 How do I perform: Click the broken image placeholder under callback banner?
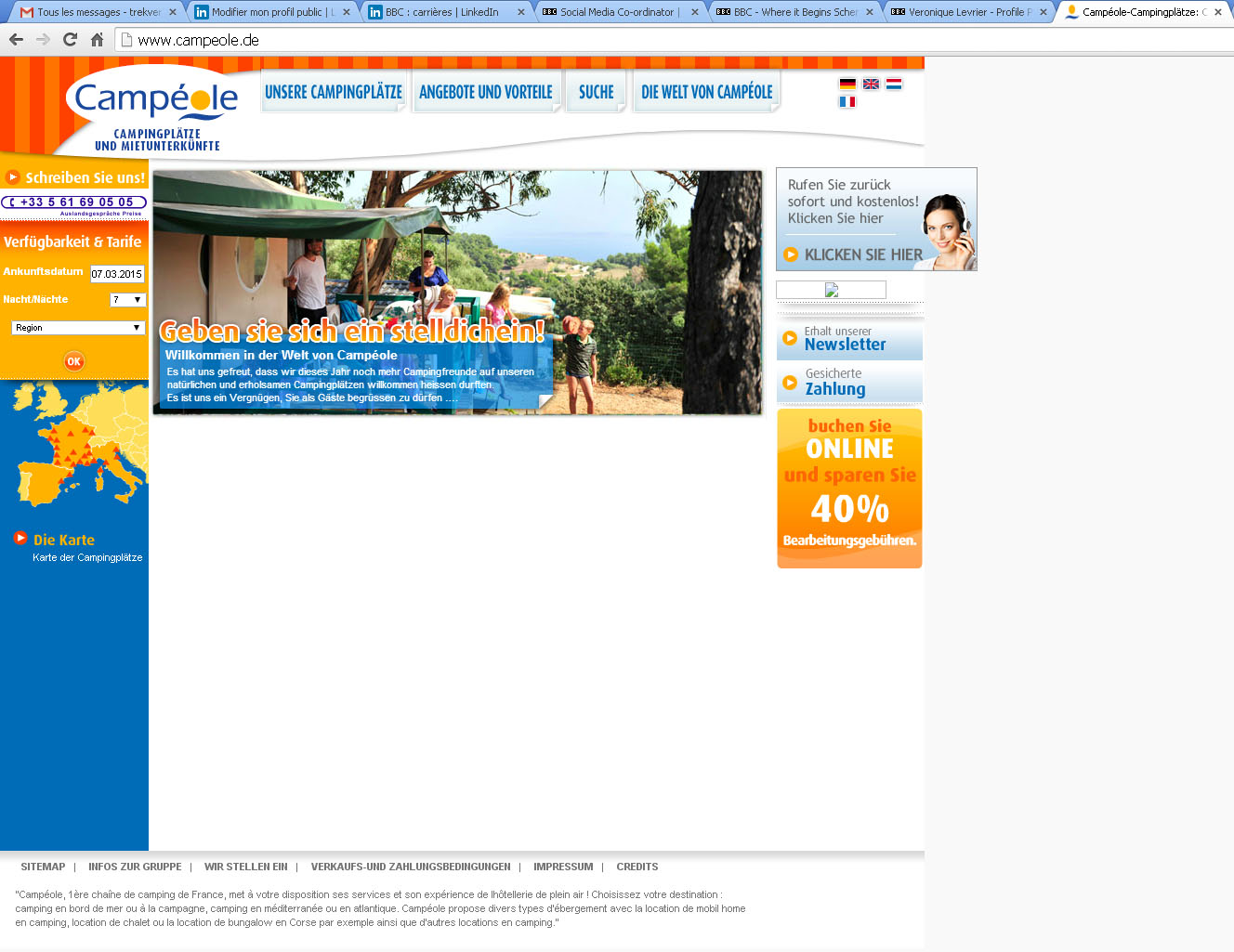tap(831, 290)
